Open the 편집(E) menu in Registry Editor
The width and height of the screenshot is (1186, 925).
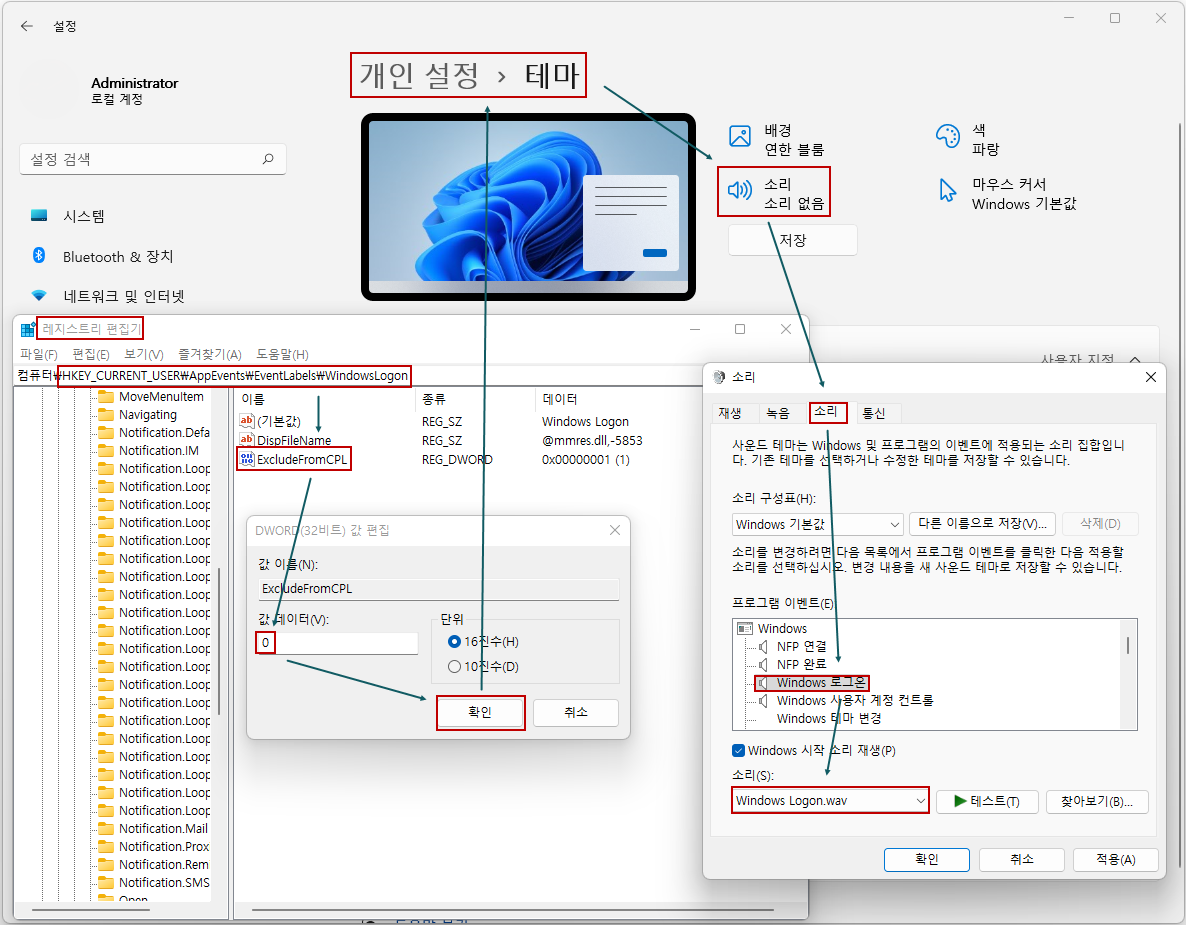[x=91, y=354]
